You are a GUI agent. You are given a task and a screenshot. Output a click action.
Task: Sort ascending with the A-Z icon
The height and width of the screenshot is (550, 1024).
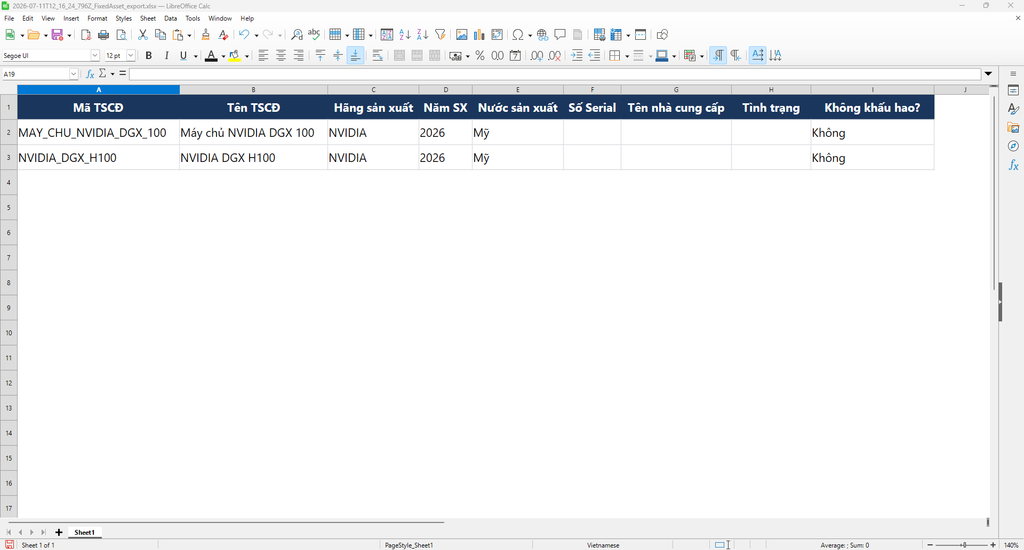click(x=405, y=35)
